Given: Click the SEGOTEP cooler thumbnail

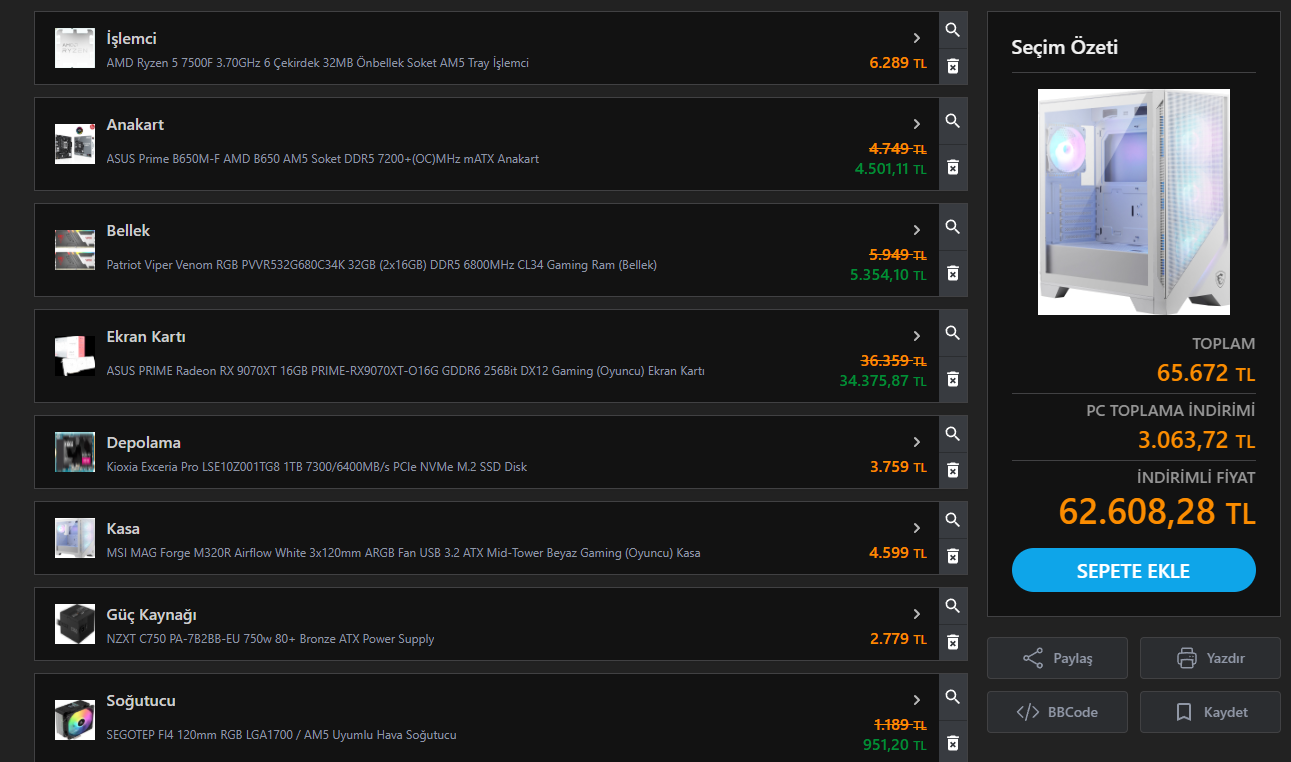Looking at the screenshot, I should click(75, 720).
